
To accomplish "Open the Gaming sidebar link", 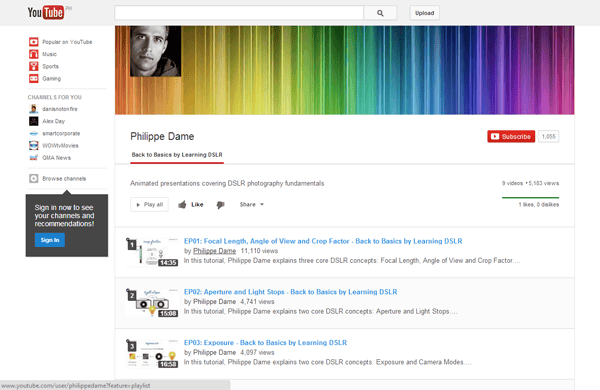I will pyautogui.click(x=51, y=78).
